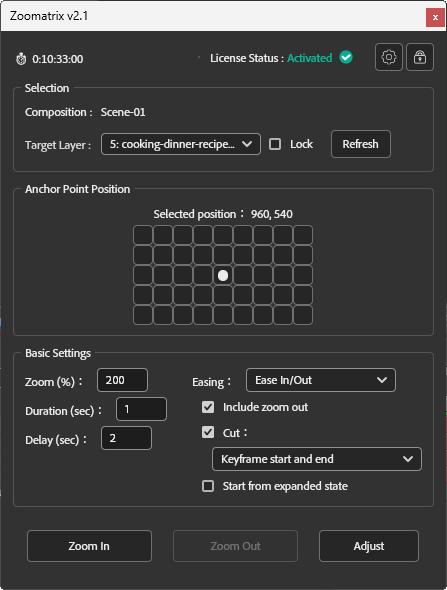Enable the Lock checkbox
Viewport: 447px width, 590px height.
(x=275, y=144)
